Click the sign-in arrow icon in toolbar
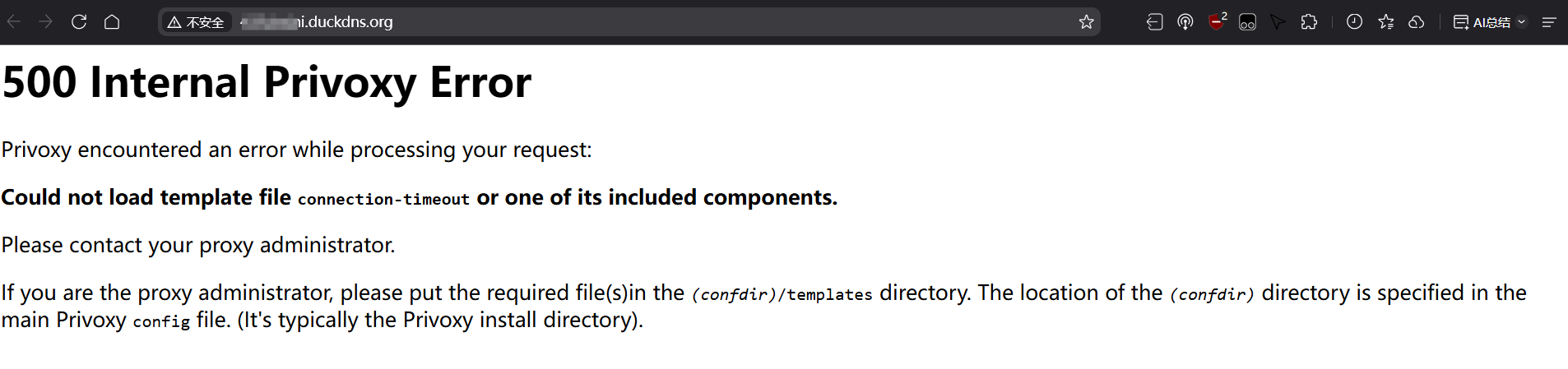Viewport: 1568px width, 369px height. tap(1154, 22)
